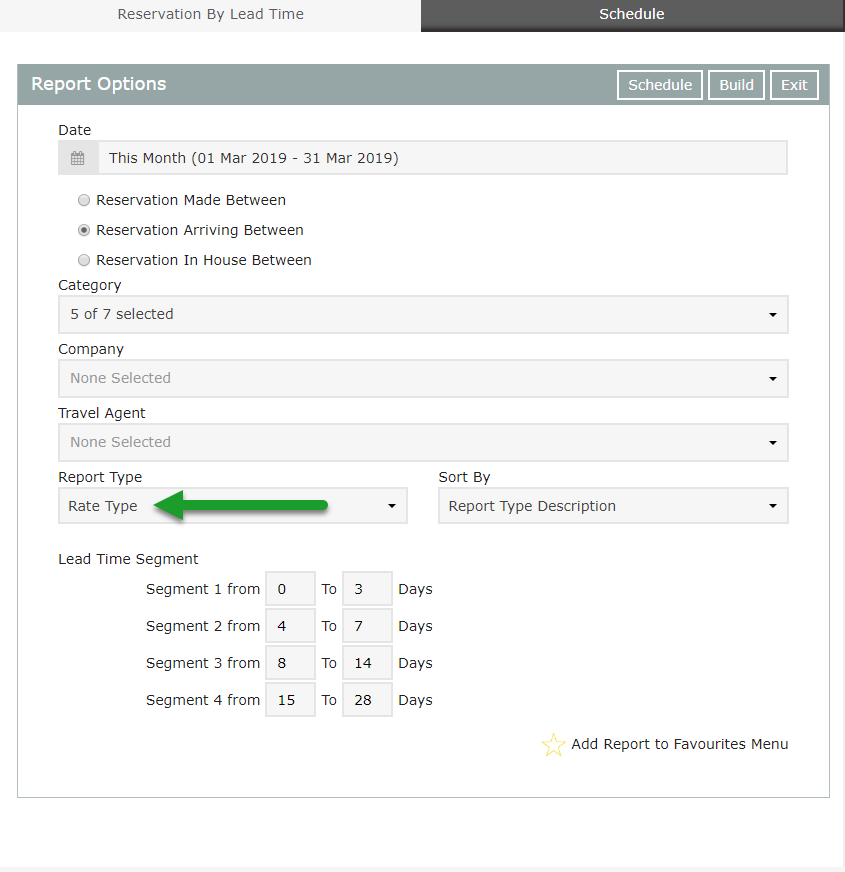Open the Report Type dropdown
This screenshot has width=845, height=872.
pos(233,506)
